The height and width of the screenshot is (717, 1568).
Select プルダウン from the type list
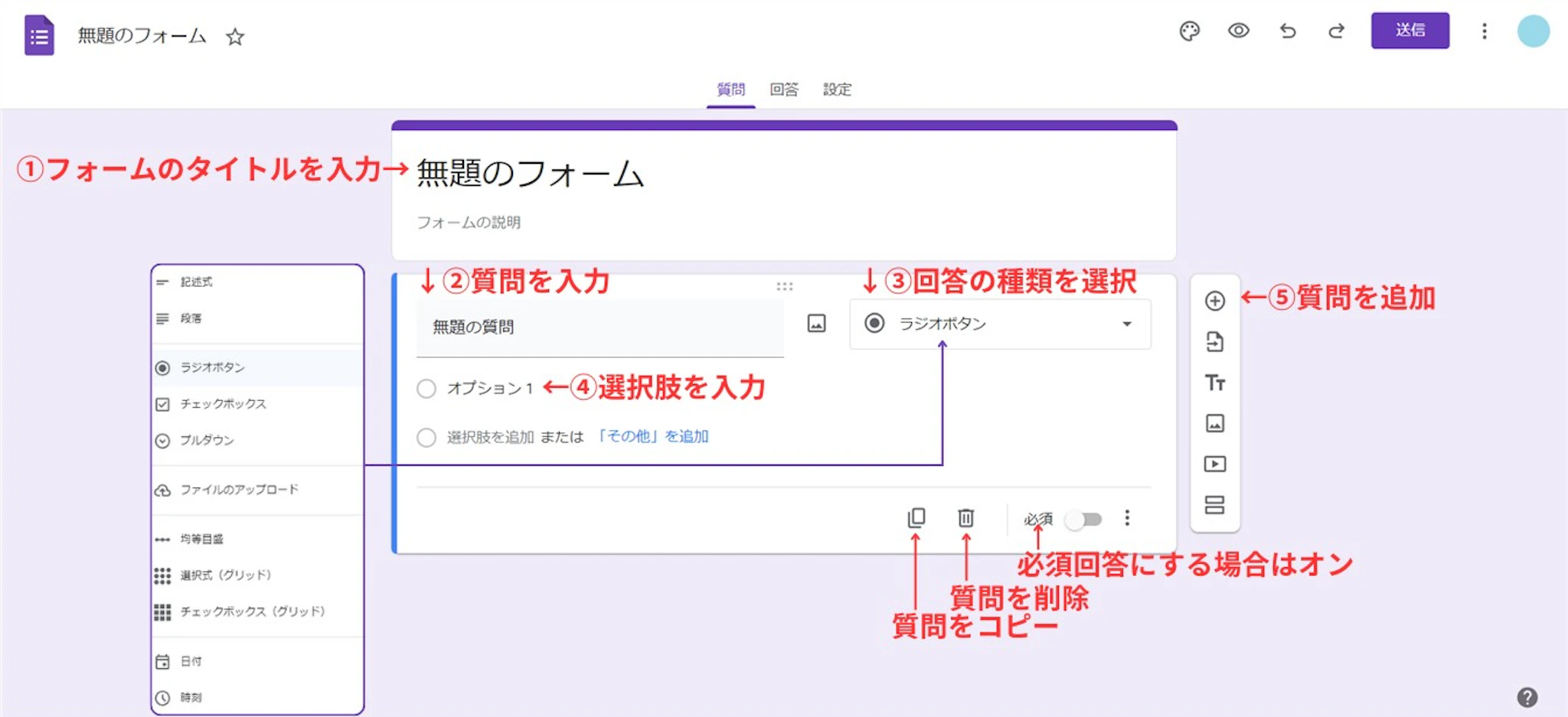pyautogui.click(x=207, y=441)
